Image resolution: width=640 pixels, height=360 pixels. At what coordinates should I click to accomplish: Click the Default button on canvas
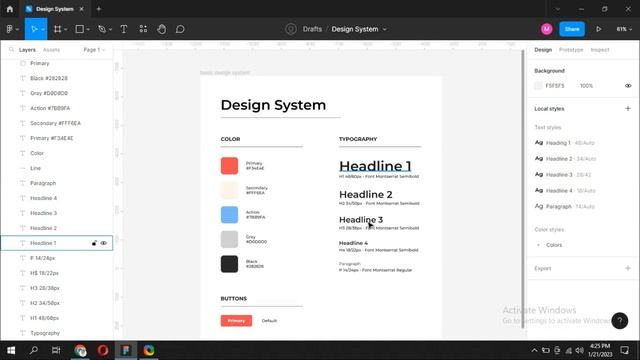[x=269, y=321]
